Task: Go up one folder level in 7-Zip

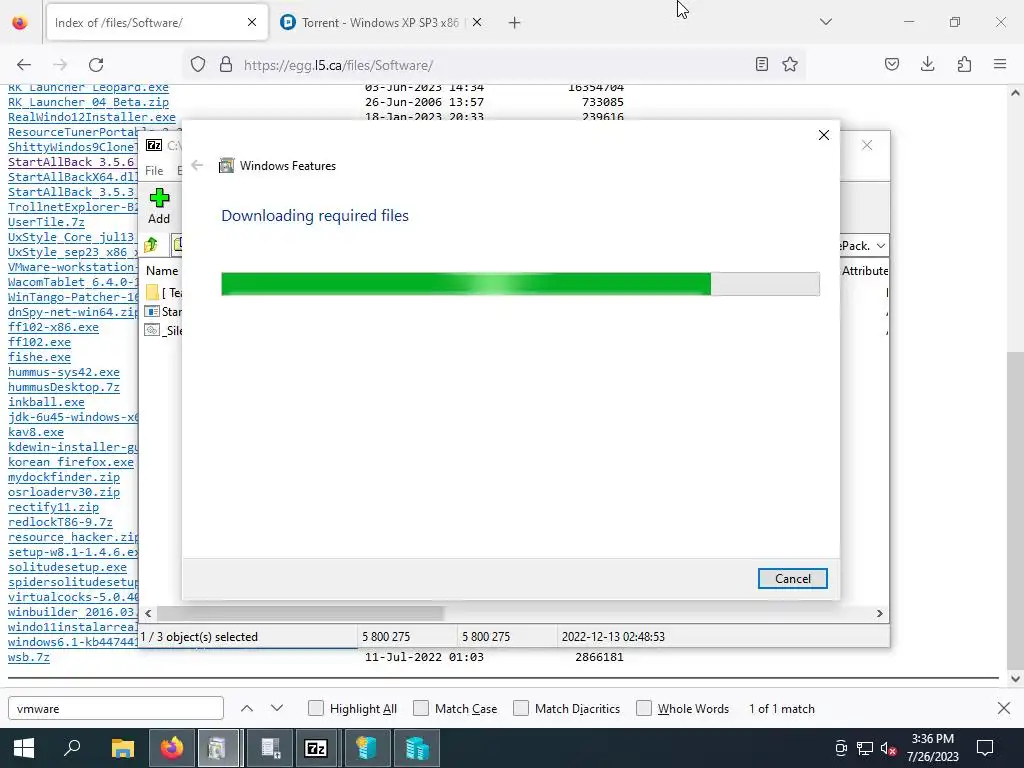Action: pos(152,245)
